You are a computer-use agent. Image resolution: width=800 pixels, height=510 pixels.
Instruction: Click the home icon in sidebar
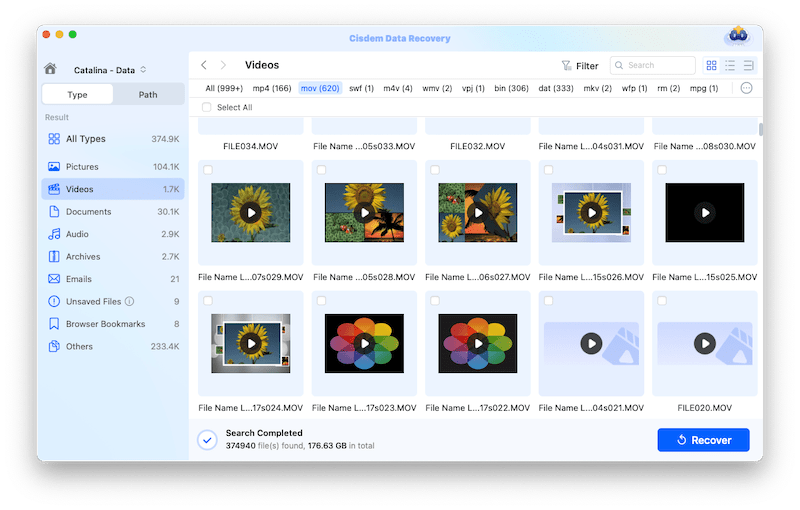point(50,69)
